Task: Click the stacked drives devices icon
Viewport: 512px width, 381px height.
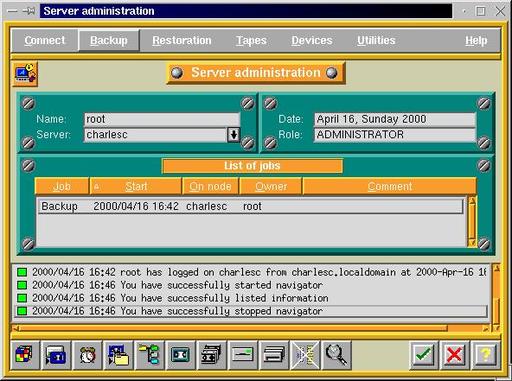Action: tap(273, 355)
